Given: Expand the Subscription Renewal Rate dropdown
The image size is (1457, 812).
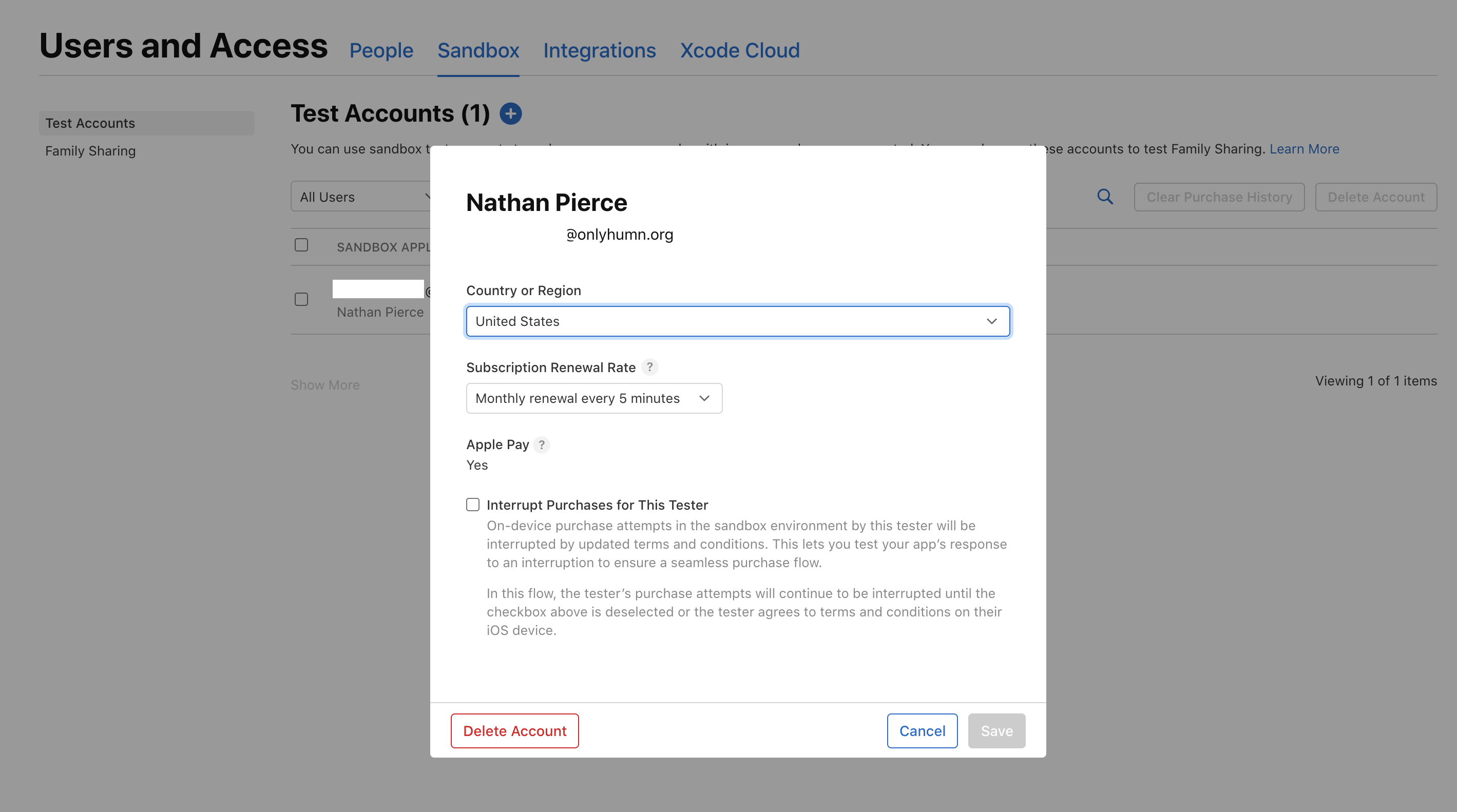Looking at the screenshot, I should click(x=594, y=398).
